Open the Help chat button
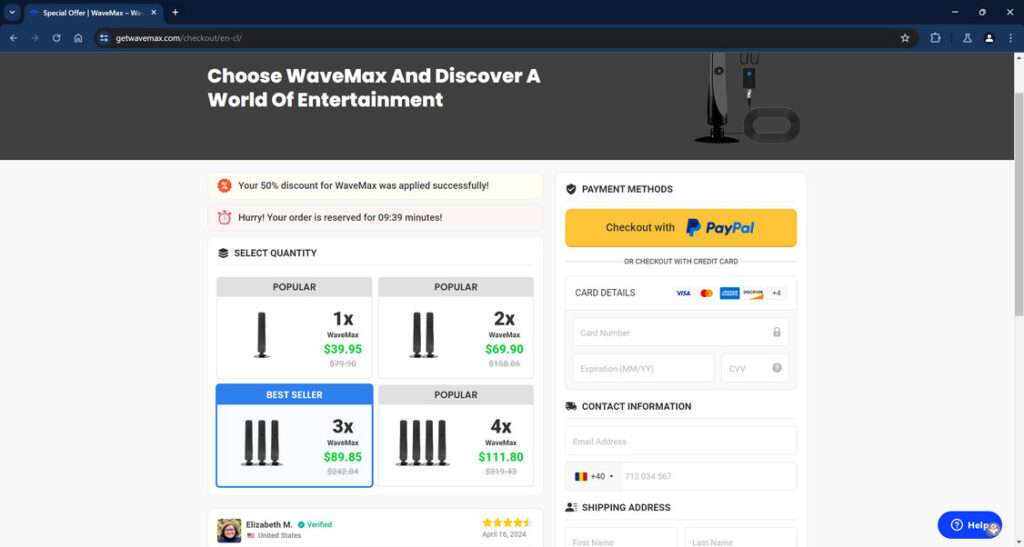Screen dimensions: 1024x547 point(969,525)
